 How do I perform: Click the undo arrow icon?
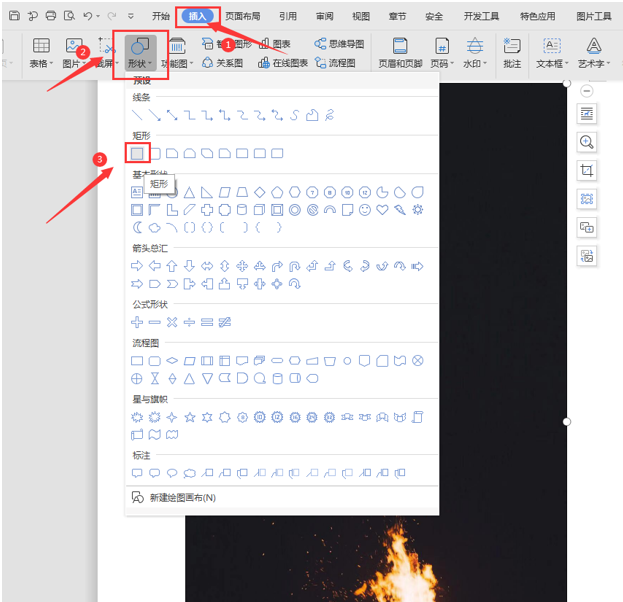point(87,16)
